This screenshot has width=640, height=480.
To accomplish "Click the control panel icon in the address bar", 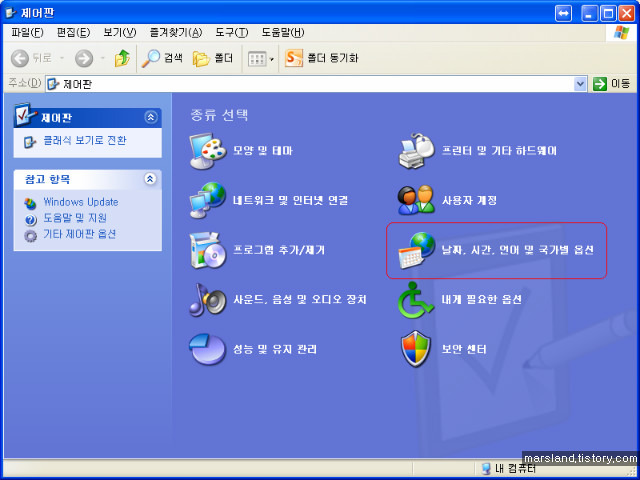I will (x=53, y=84).
